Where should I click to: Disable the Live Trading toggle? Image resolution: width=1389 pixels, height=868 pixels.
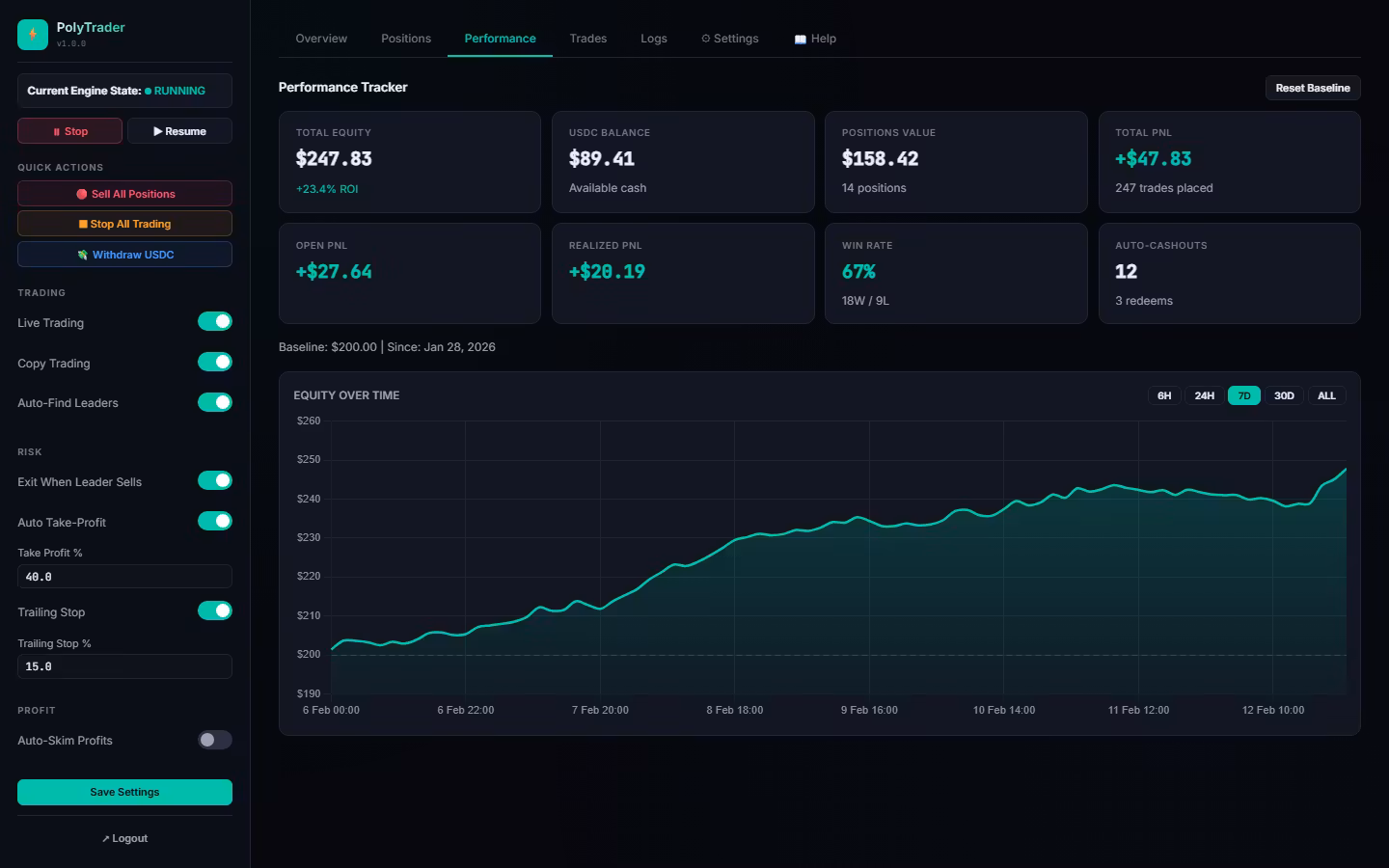click(x=214, y=322)
